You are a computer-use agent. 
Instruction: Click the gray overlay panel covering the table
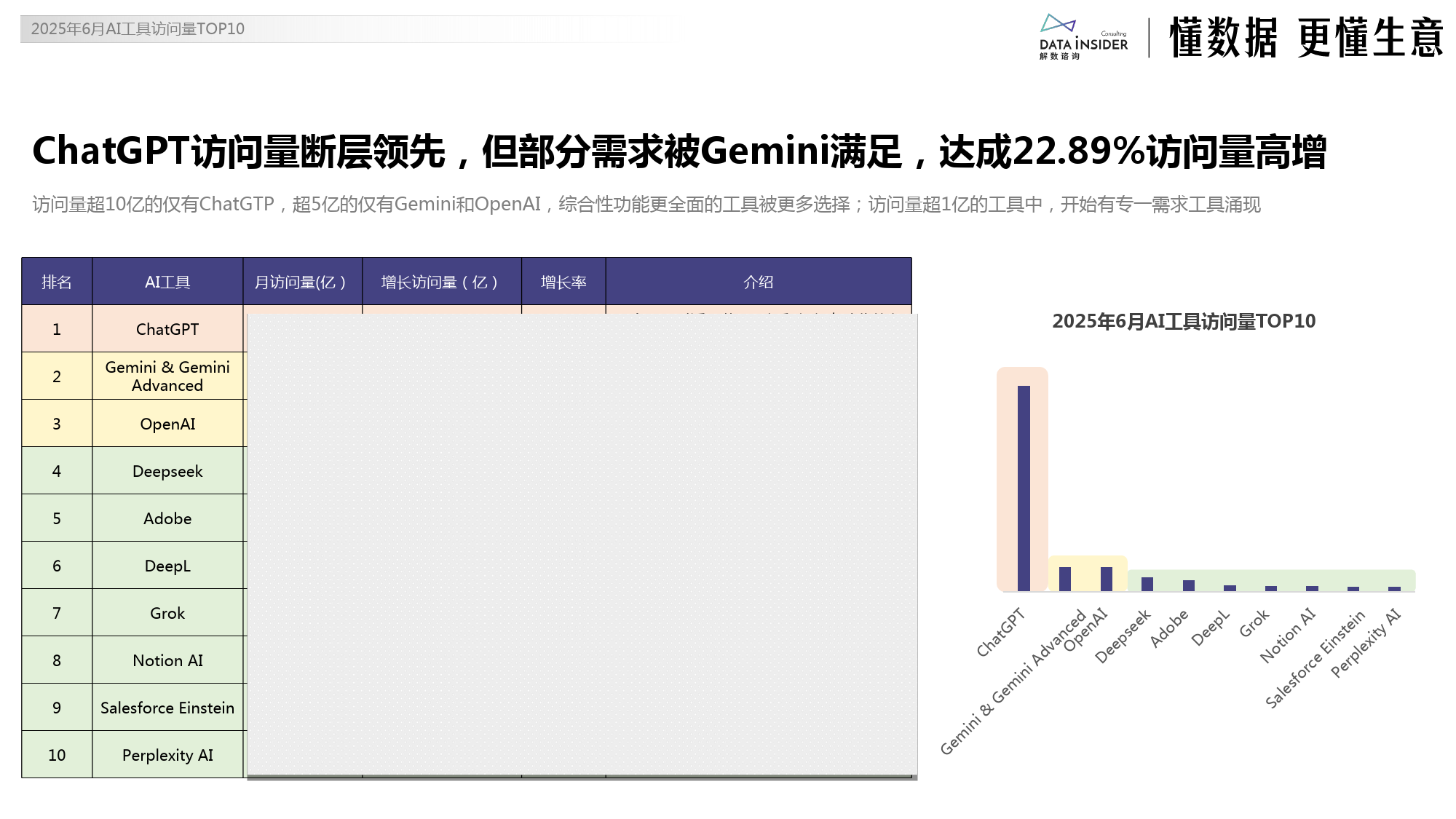582,546
